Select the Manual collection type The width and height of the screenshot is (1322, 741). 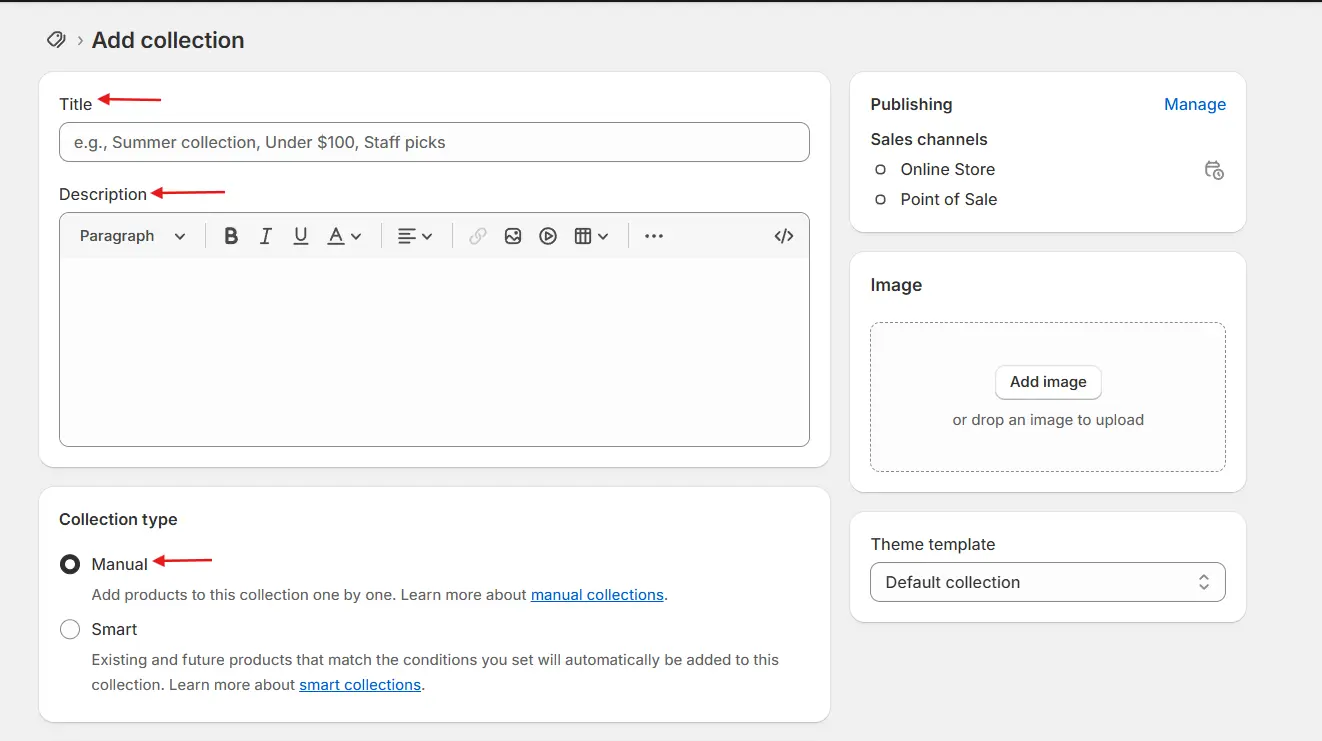(x=70, y=564)
